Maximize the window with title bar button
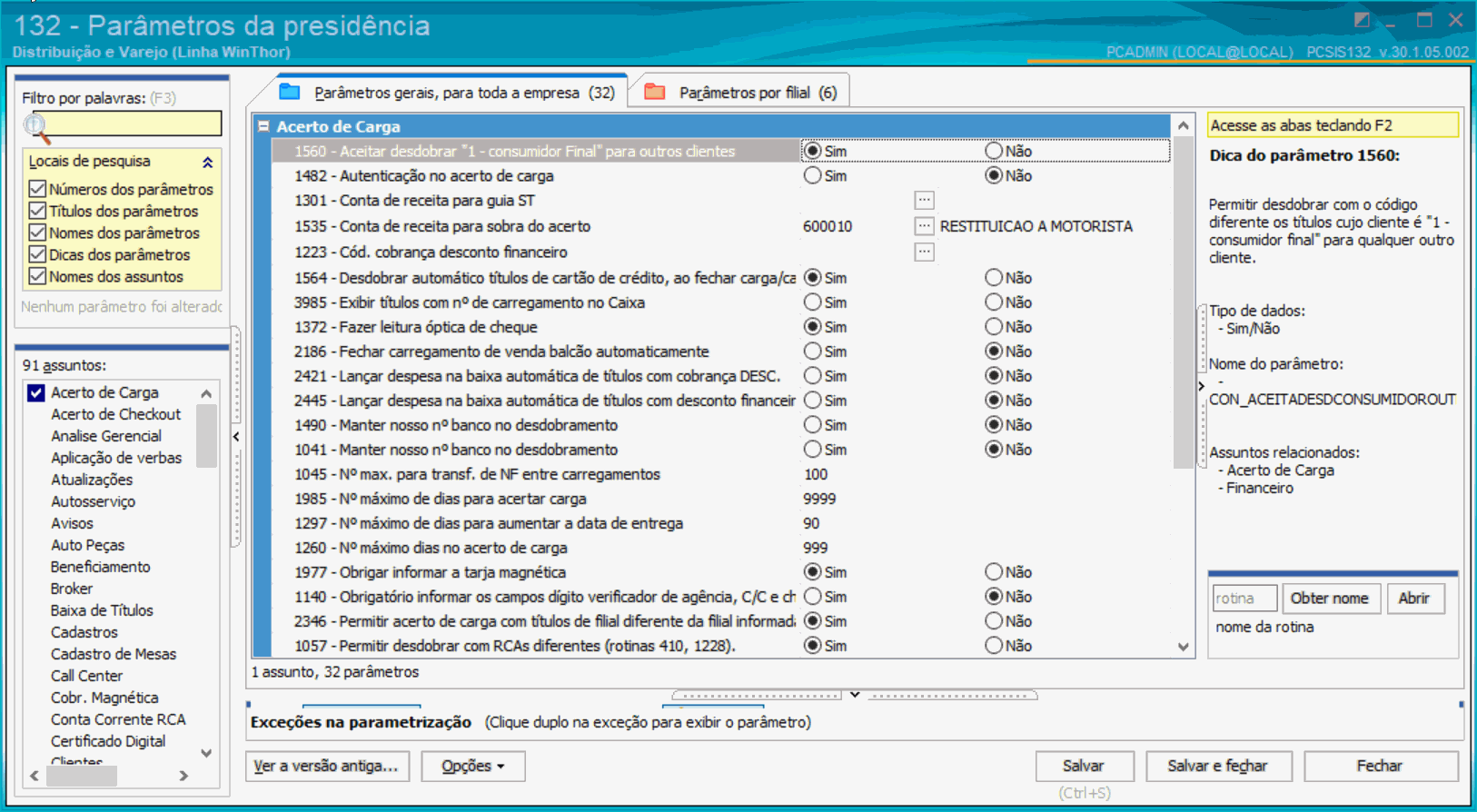Viewport: 1477px width, 812px height. [1424, 20]
